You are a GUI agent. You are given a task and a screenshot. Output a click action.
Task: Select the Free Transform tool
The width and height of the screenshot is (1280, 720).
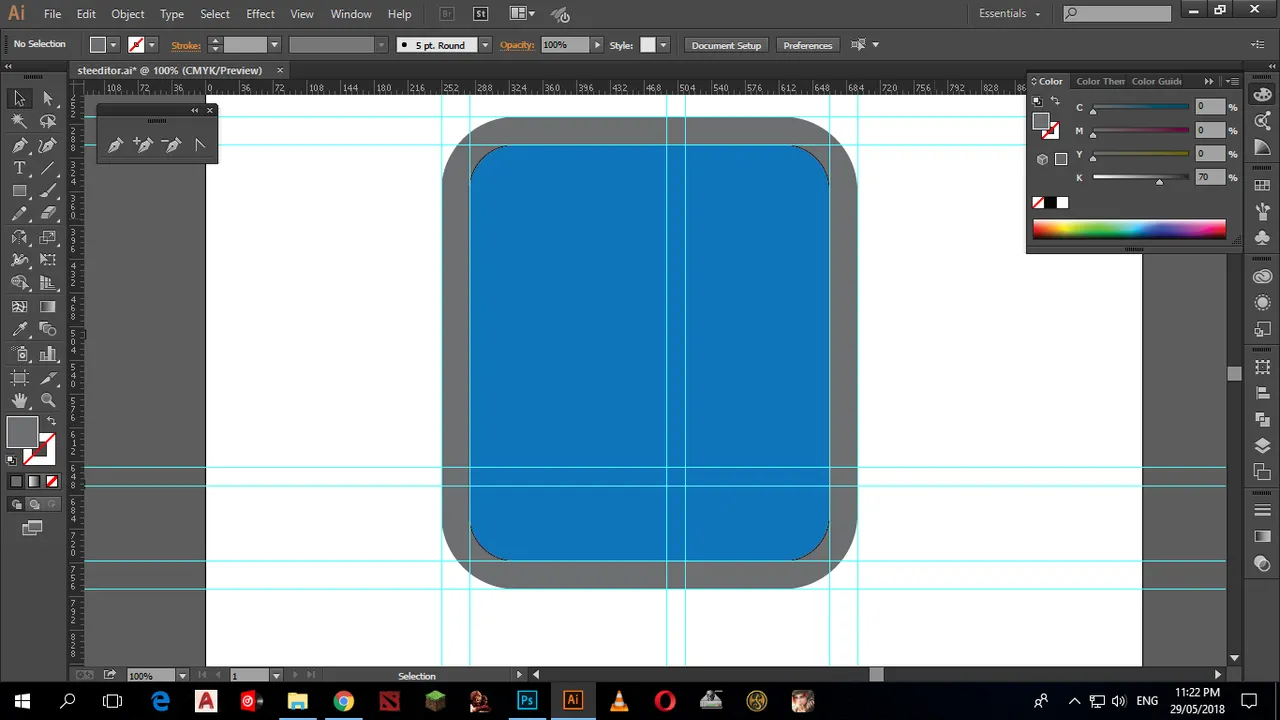pos(48,260)
